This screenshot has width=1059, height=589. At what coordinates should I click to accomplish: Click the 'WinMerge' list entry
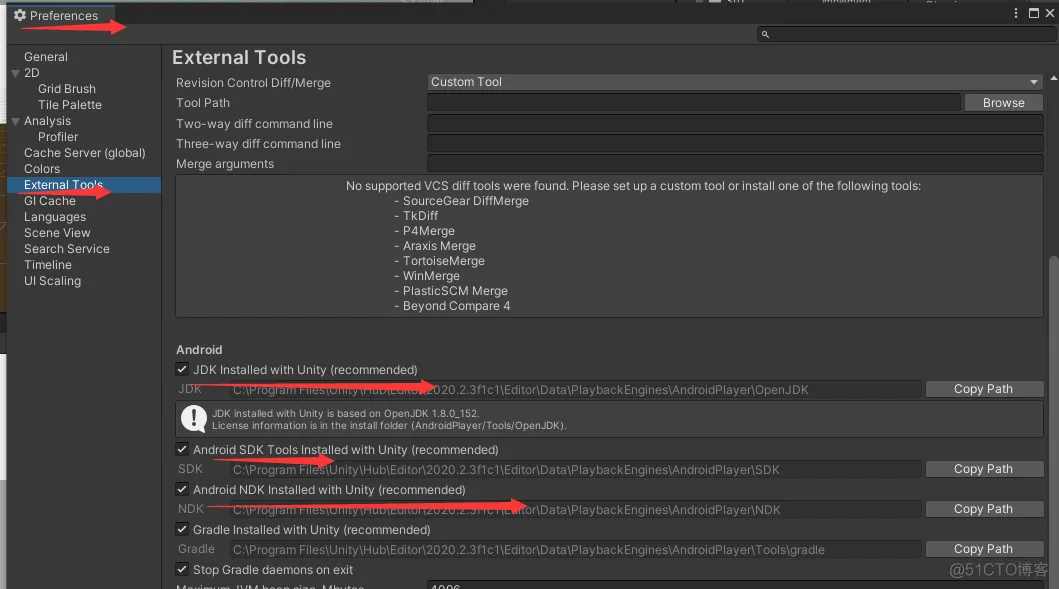(432, 276)
